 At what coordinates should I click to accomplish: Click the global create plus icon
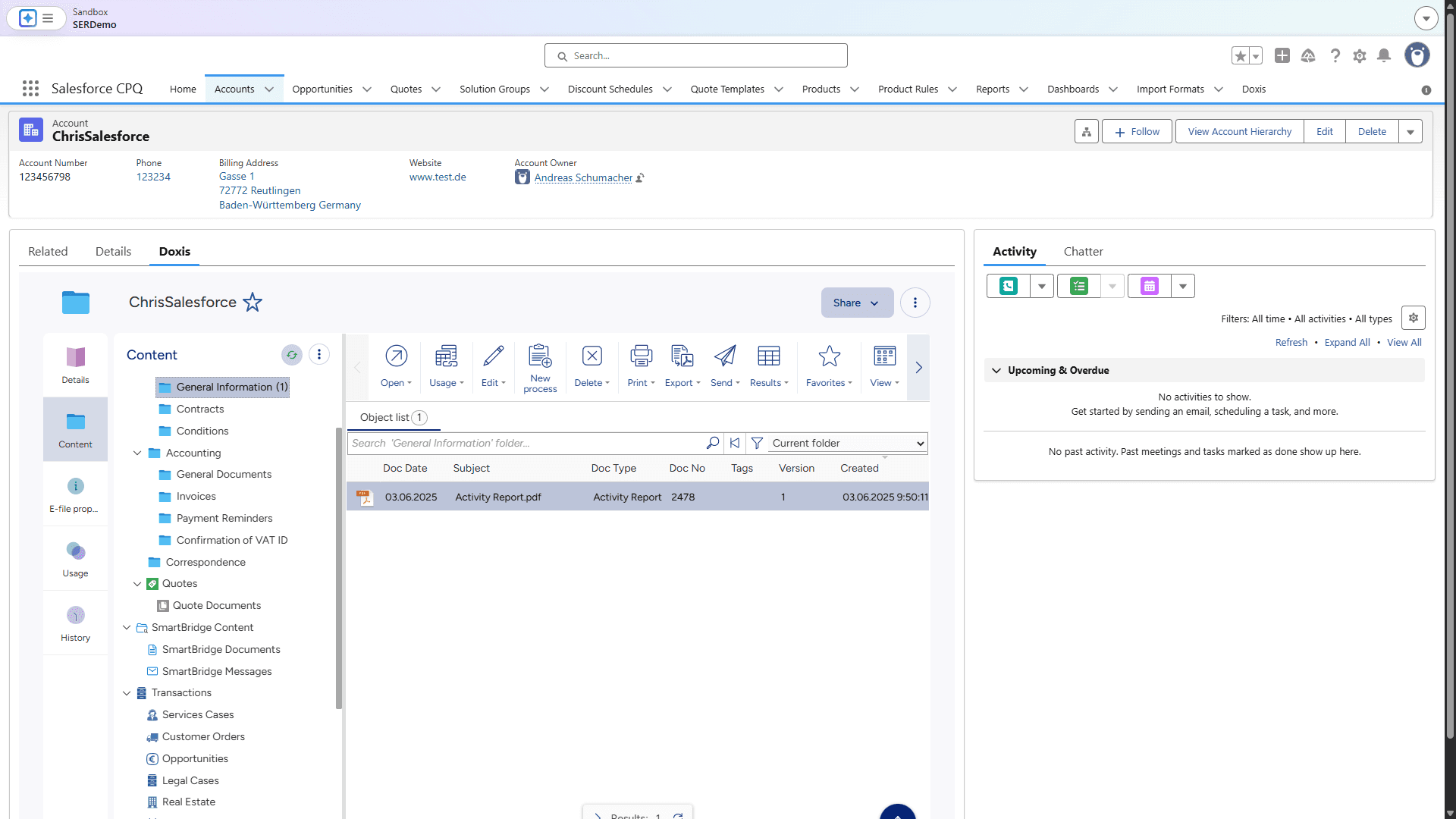click(x=1282, y=55)
